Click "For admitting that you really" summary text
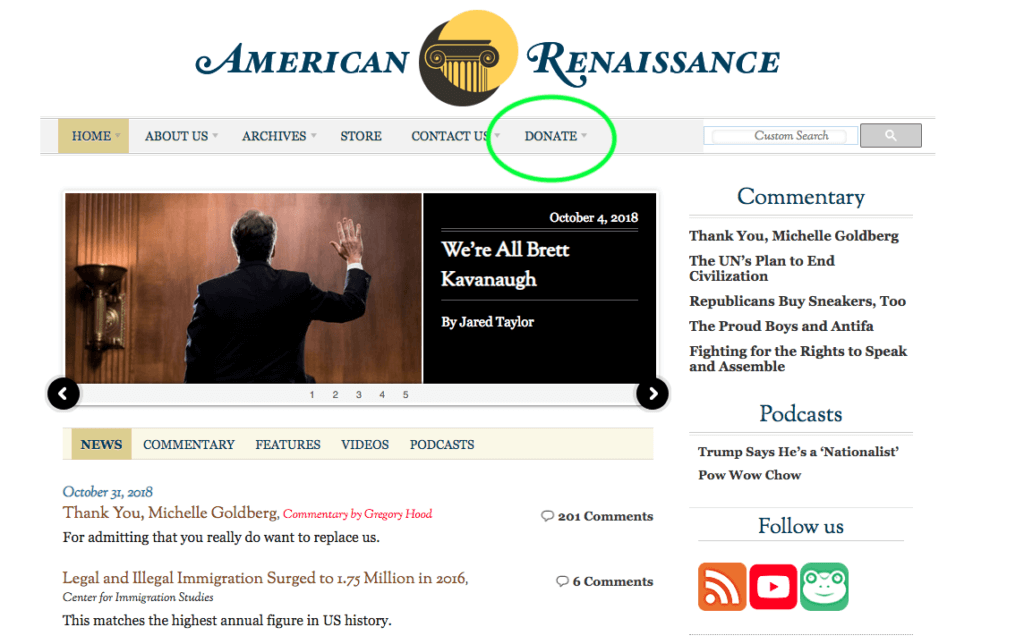The image size is (1024, 644). (221, 538)
